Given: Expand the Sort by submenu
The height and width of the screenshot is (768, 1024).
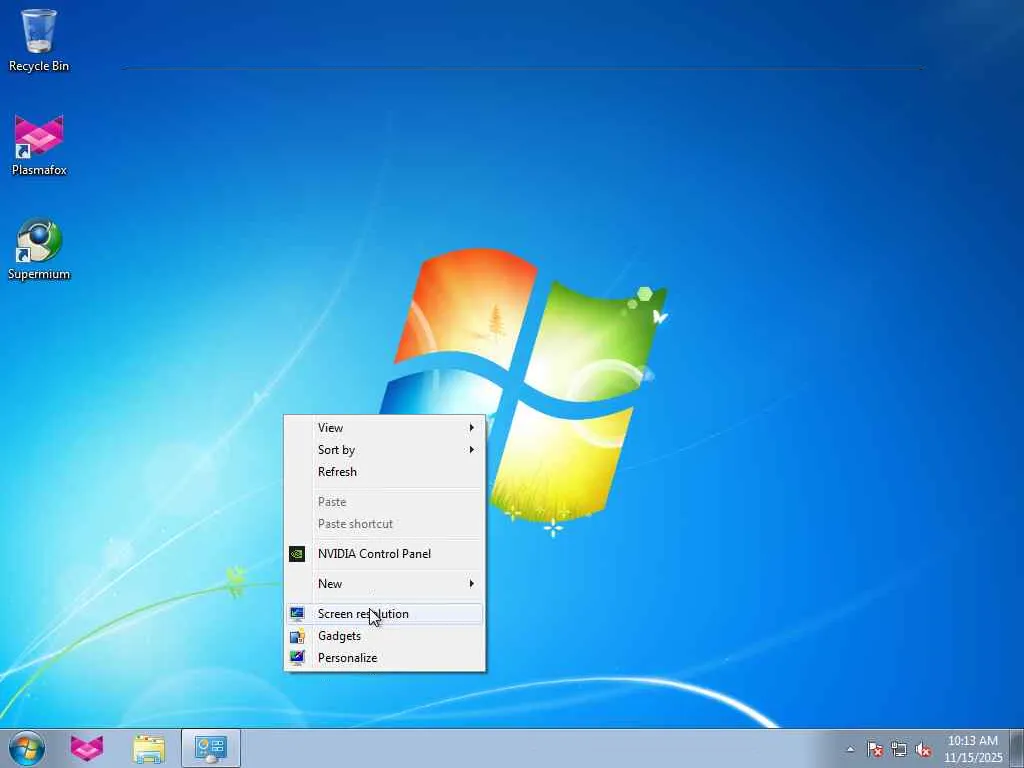Looking at the screenshot, I should pos(385,450).
